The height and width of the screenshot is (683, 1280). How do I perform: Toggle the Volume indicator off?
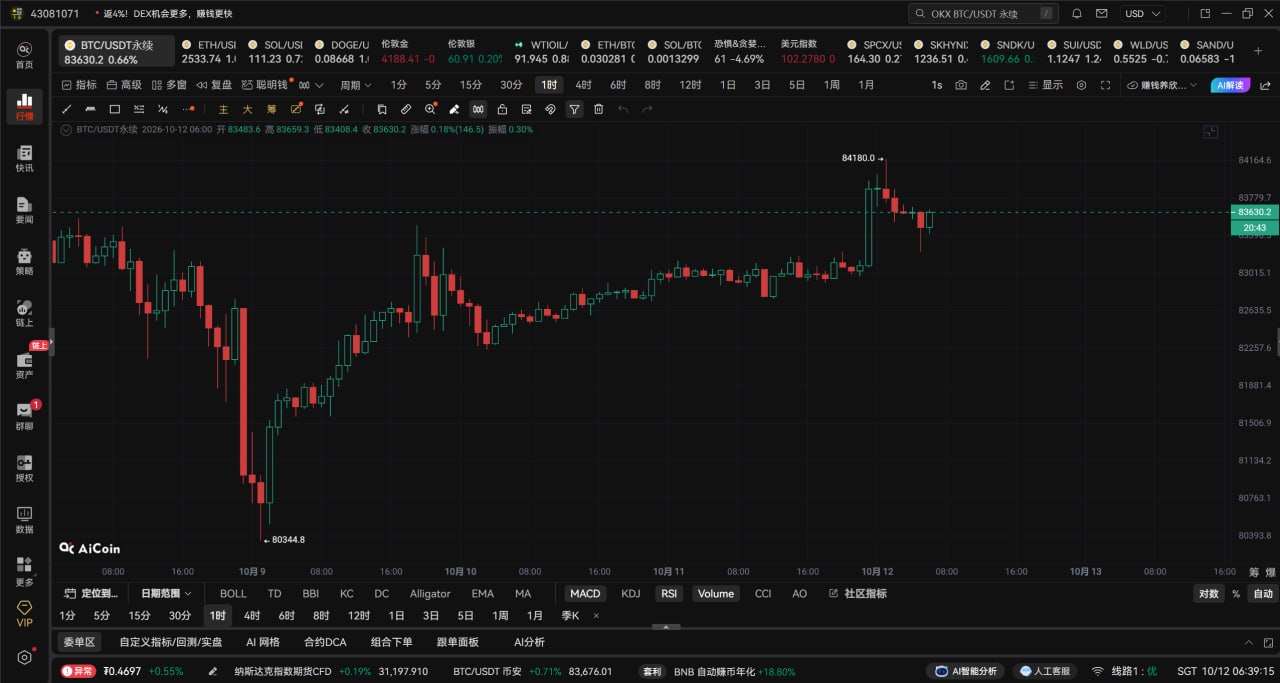tap(715, 593)
